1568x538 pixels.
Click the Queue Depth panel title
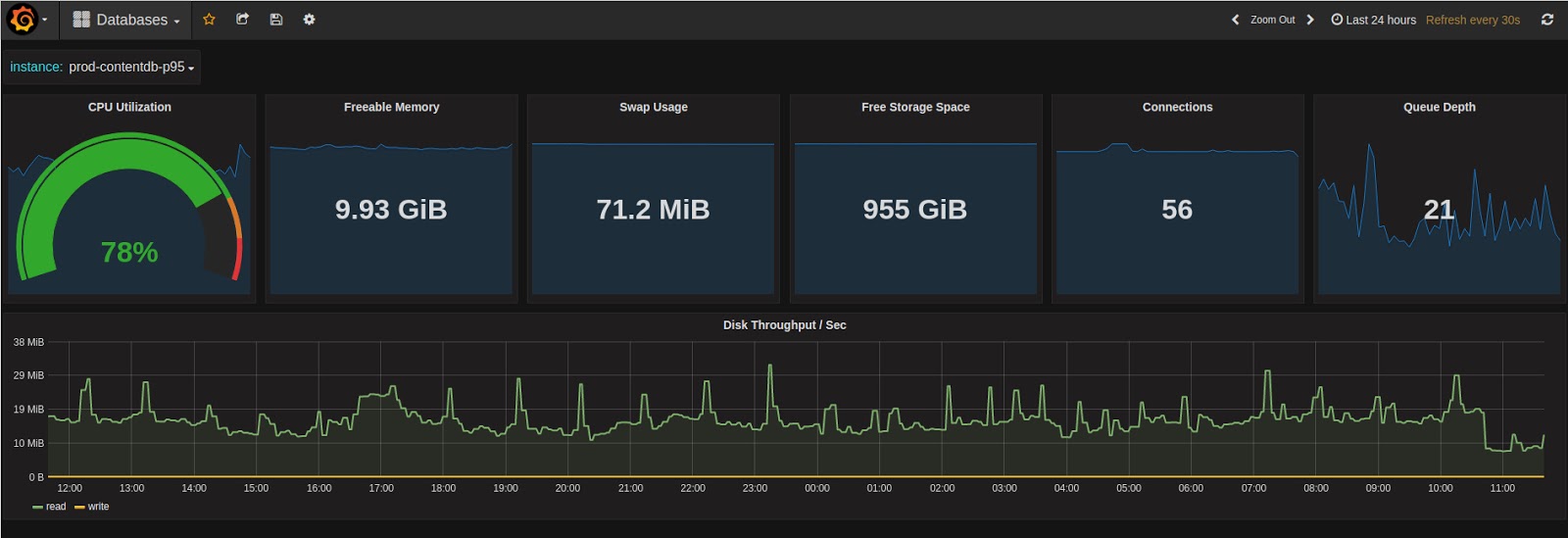(x=1439, y=107)
